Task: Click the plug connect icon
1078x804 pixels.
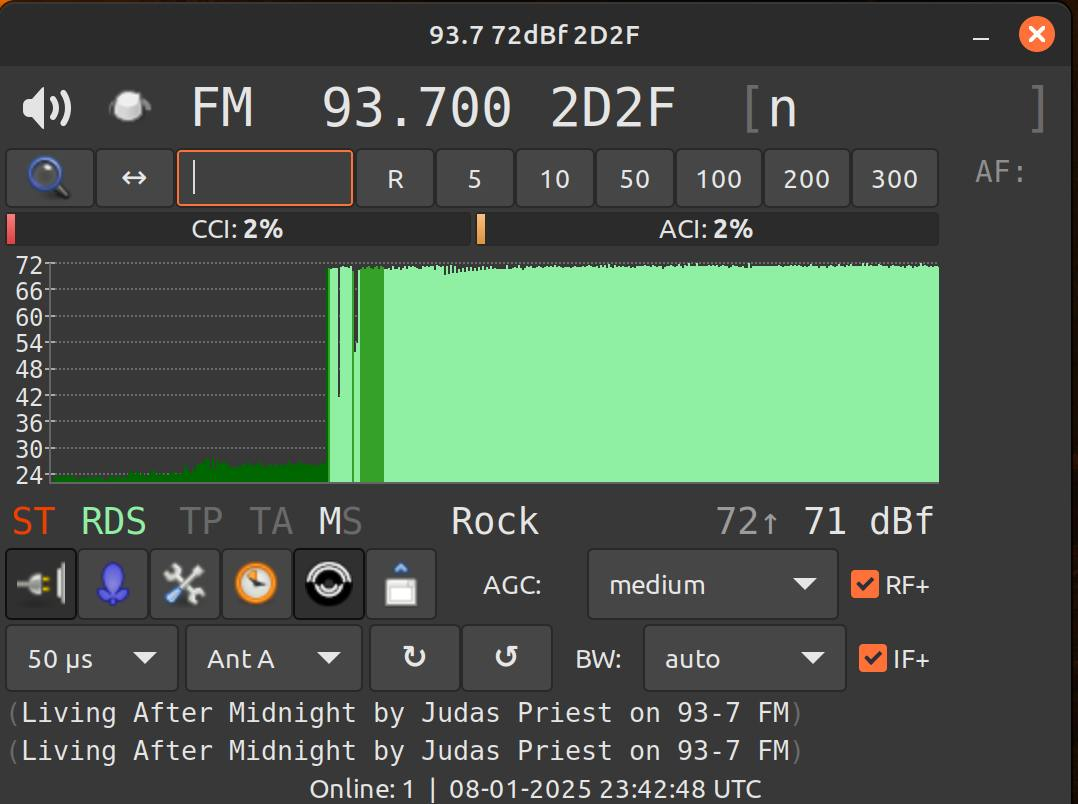Action: click(41, 584)
